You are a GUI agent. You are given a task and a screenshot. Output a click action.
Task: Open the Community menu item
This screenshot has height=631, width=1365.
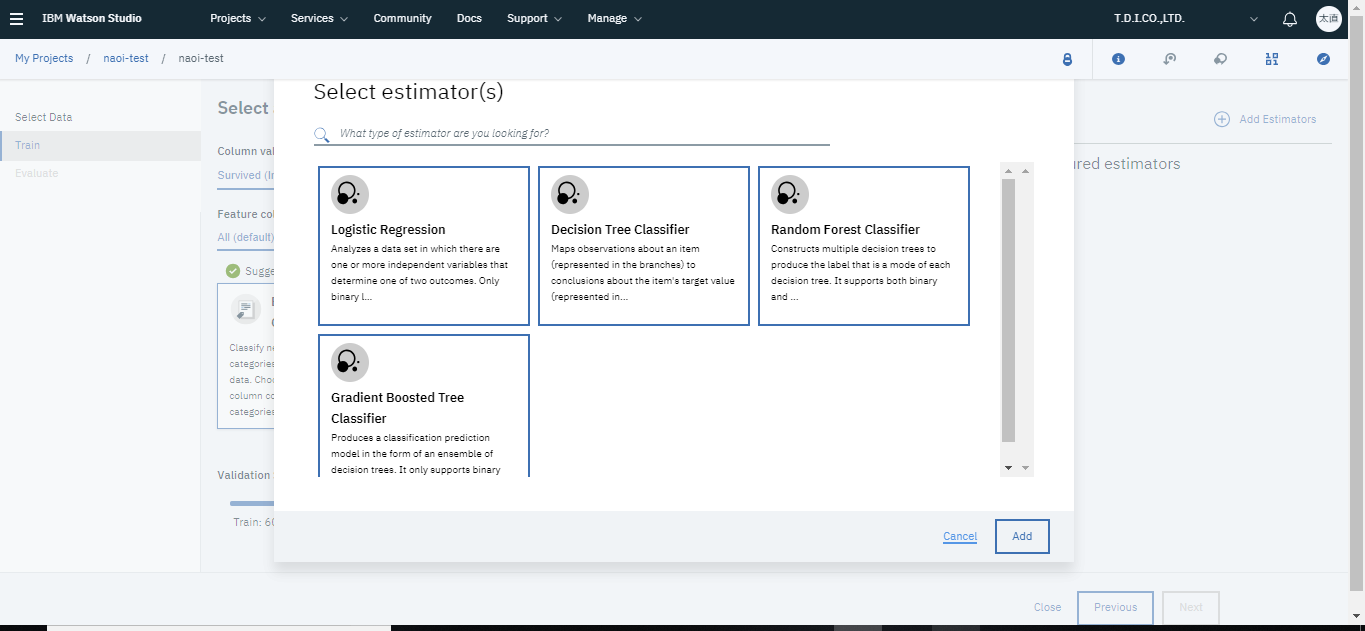(x=402, y=19)
